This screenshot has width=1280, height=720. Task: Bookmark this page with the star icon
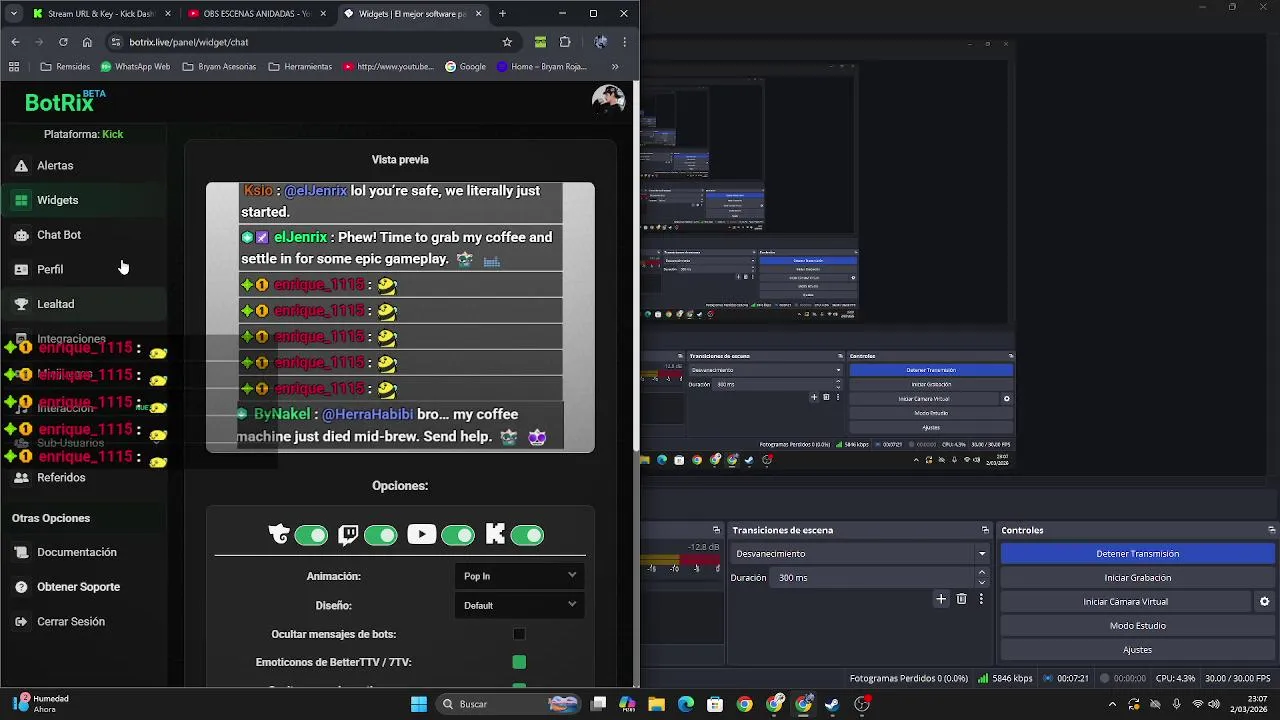click(507, 42)
